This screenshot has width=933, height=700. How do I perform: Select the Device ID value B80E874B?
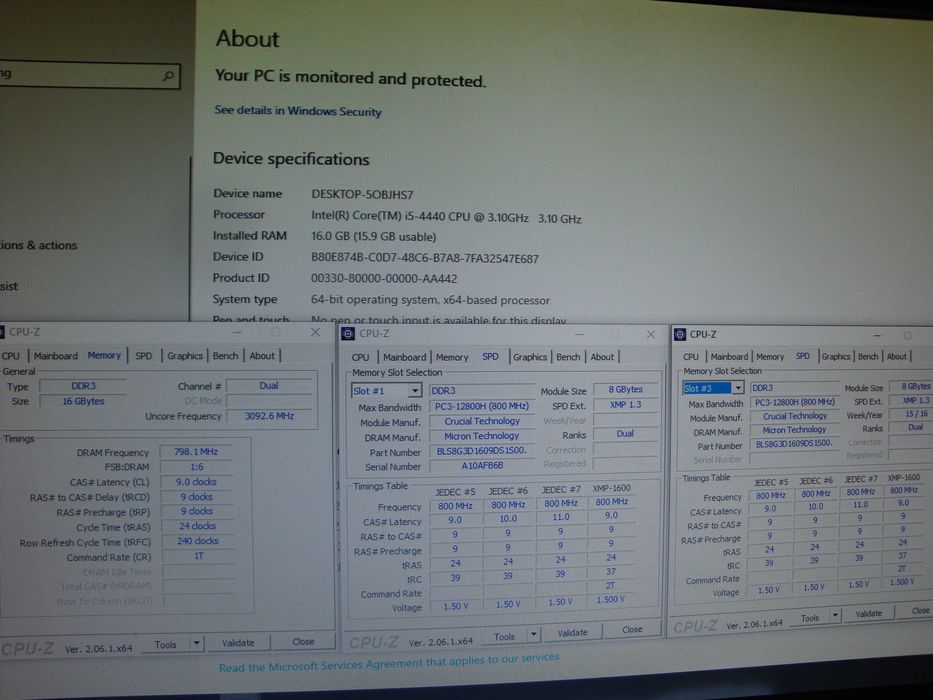click(425, 258)
